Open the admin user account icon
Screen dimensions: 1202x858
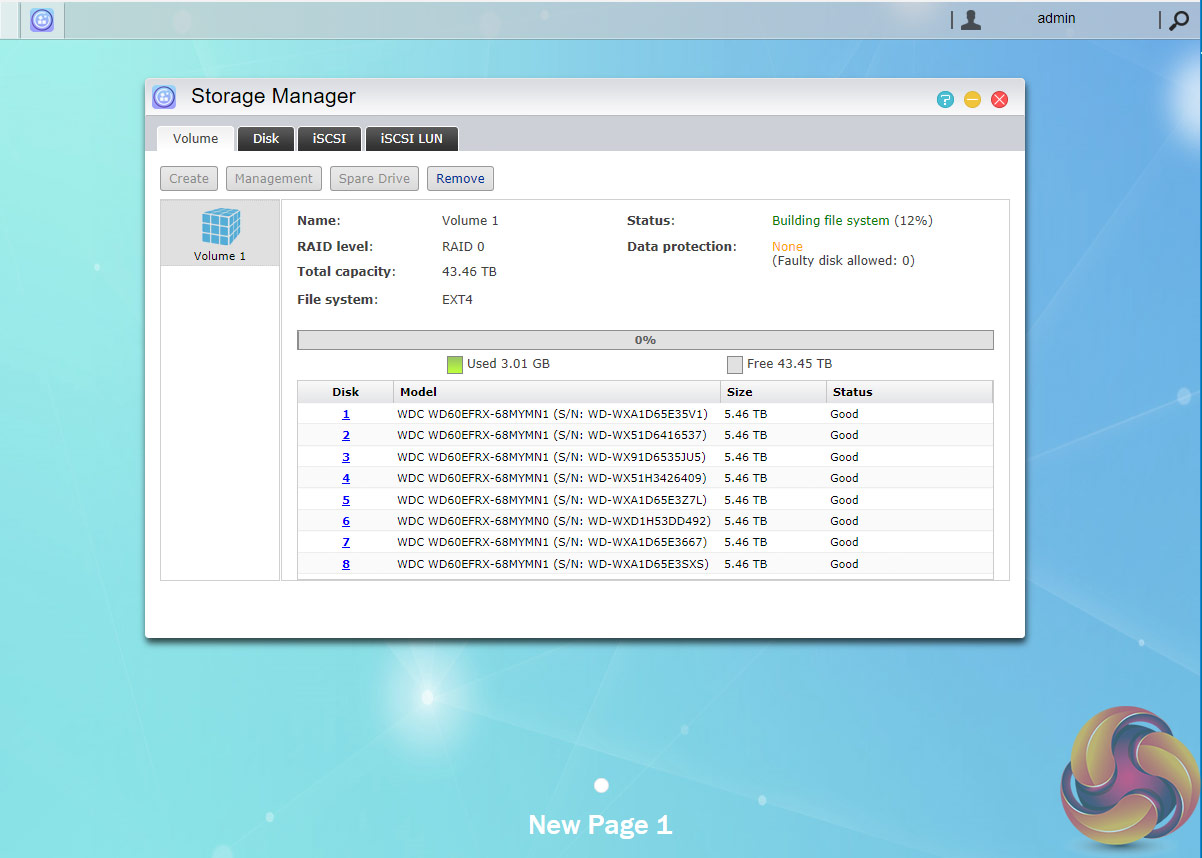pyautogui.click(x=970, y=20)
